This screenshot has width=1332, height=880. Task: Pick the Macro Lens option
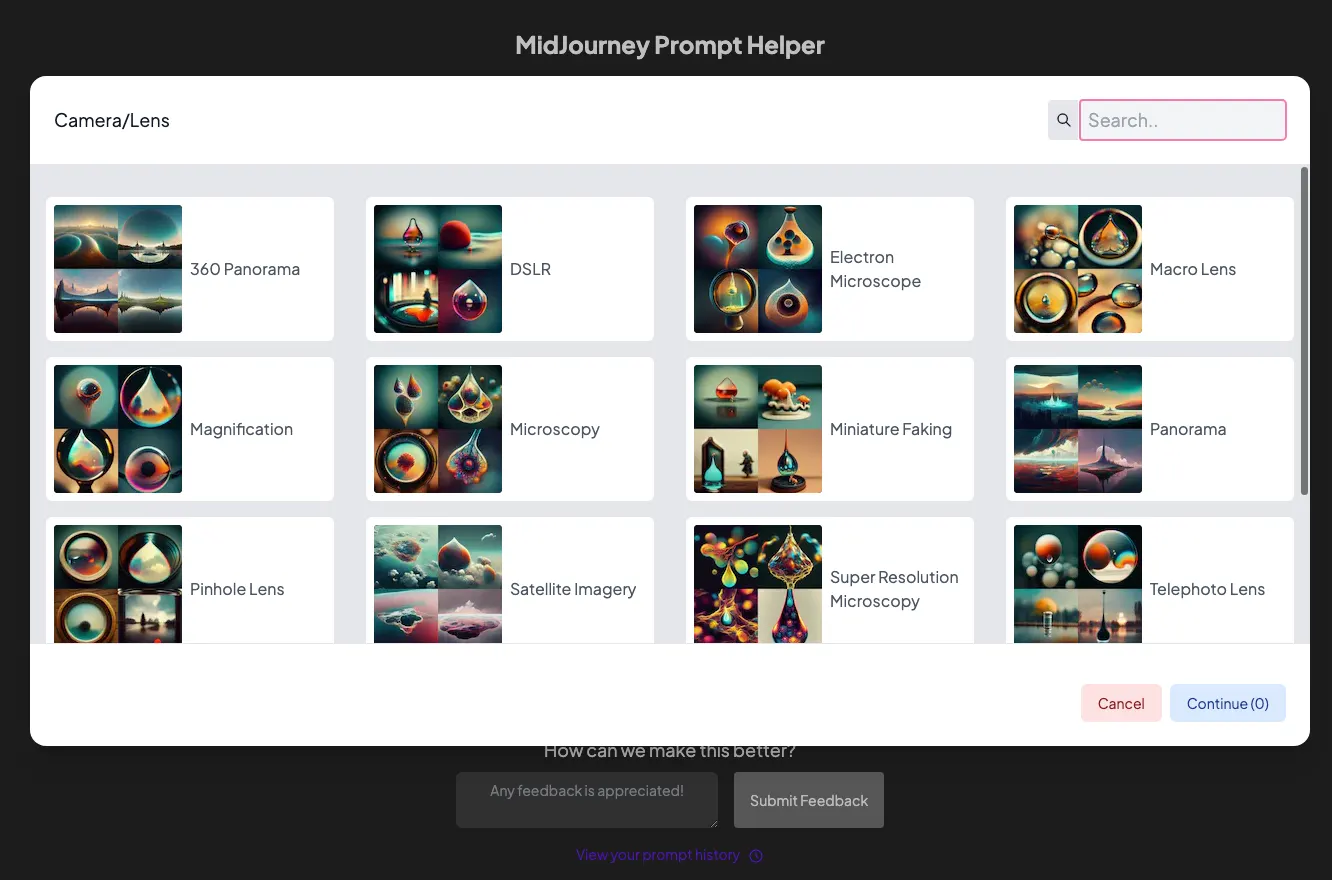click(x=1150, y=269)
